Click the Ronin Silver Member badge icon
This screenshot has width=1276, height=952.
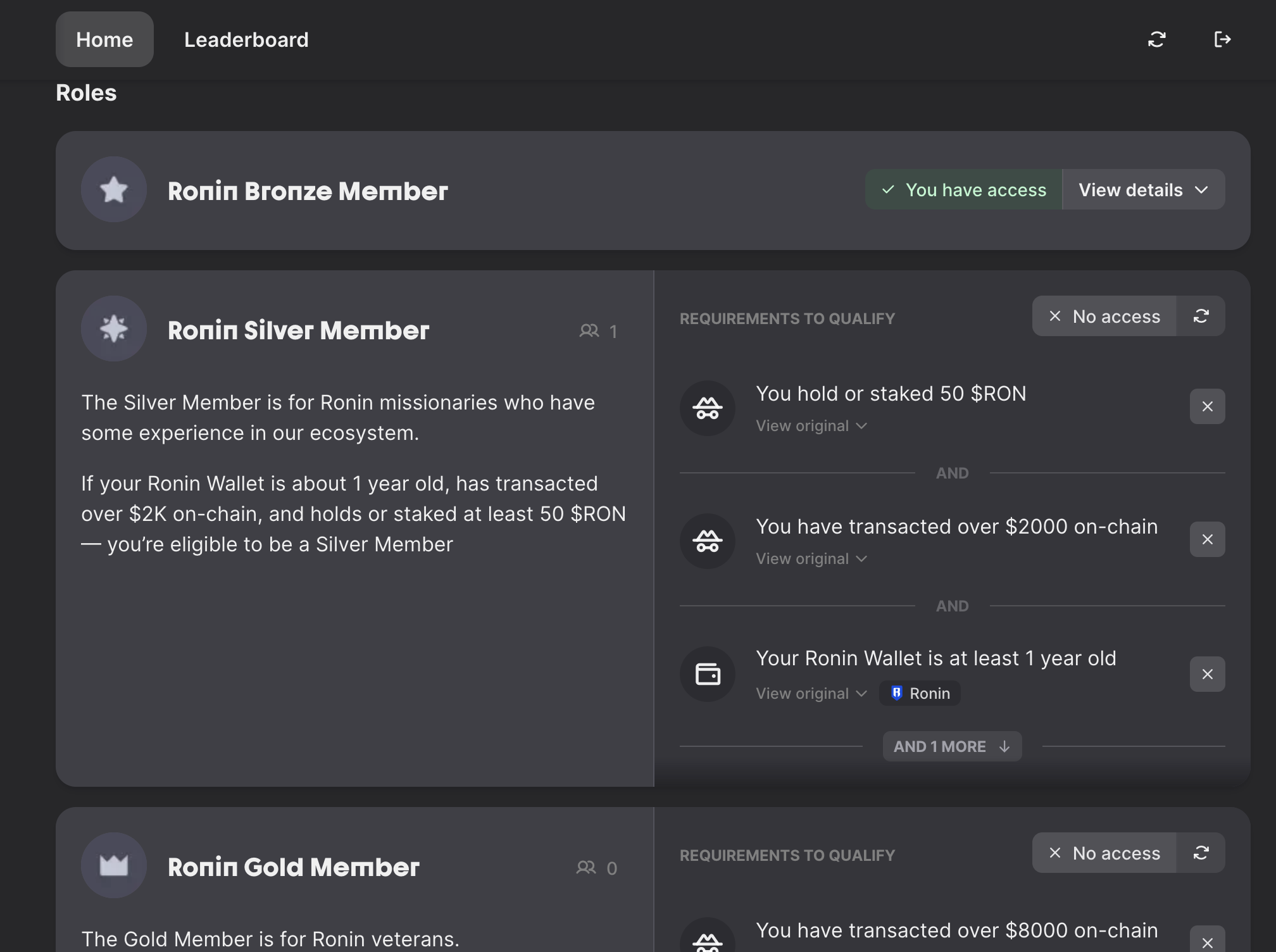coord(114,329)
